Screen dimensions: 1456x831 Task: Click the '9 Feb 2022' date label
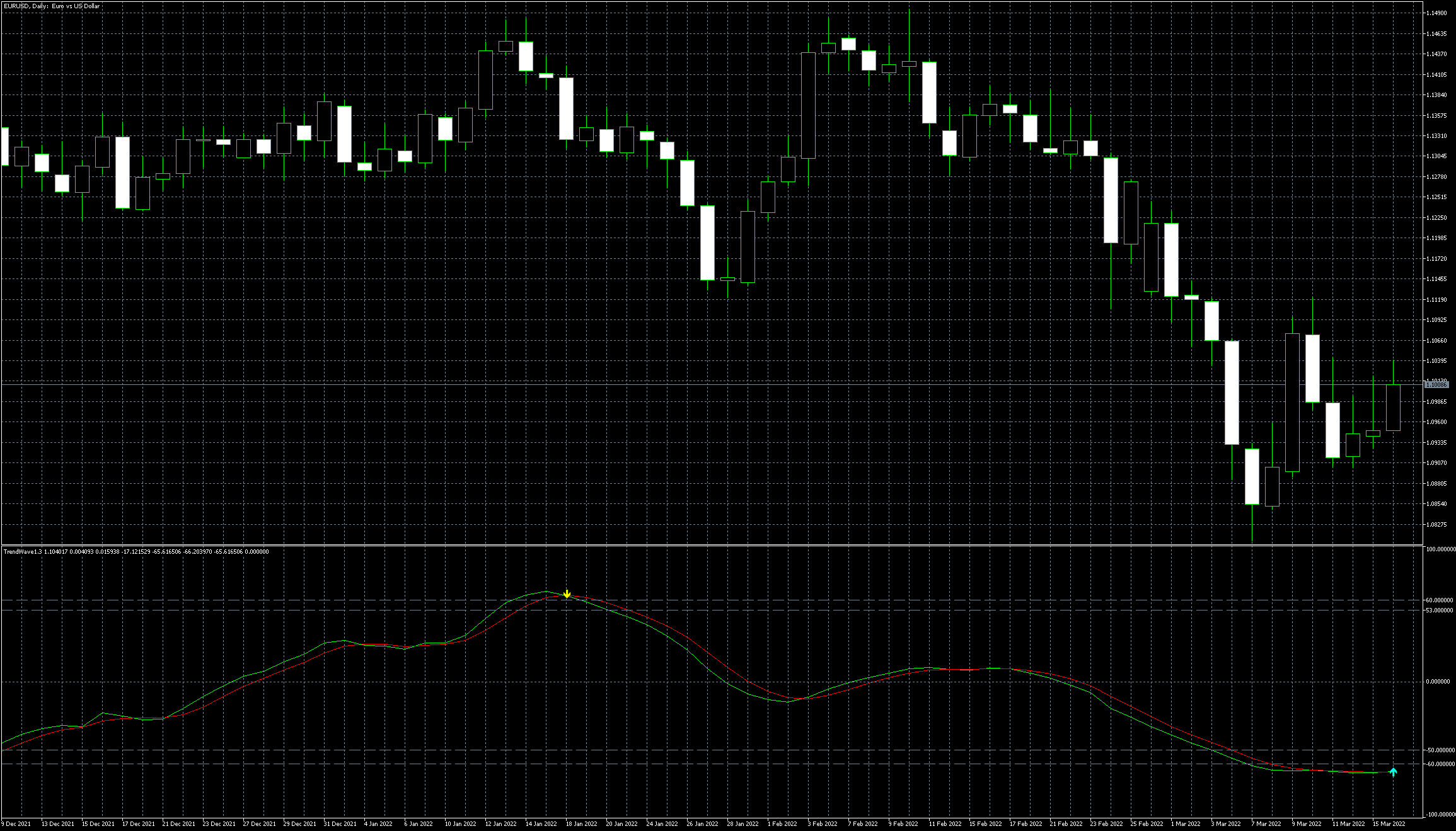903,824
